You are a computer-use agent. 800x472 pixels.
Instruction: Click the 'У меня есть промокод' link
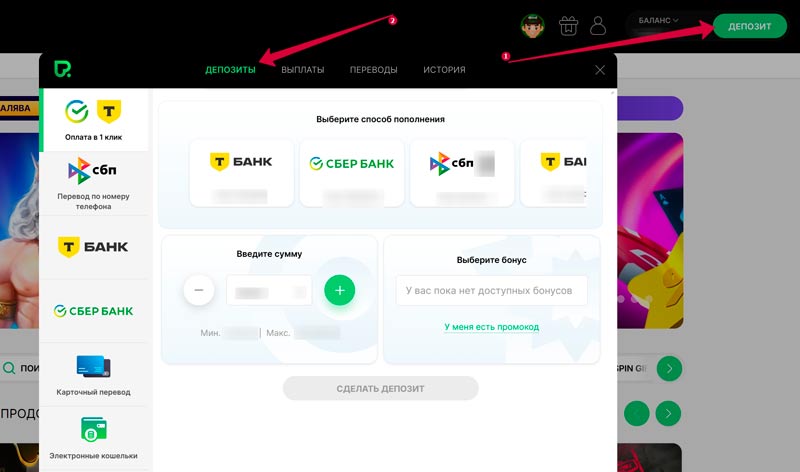[491, 327]
